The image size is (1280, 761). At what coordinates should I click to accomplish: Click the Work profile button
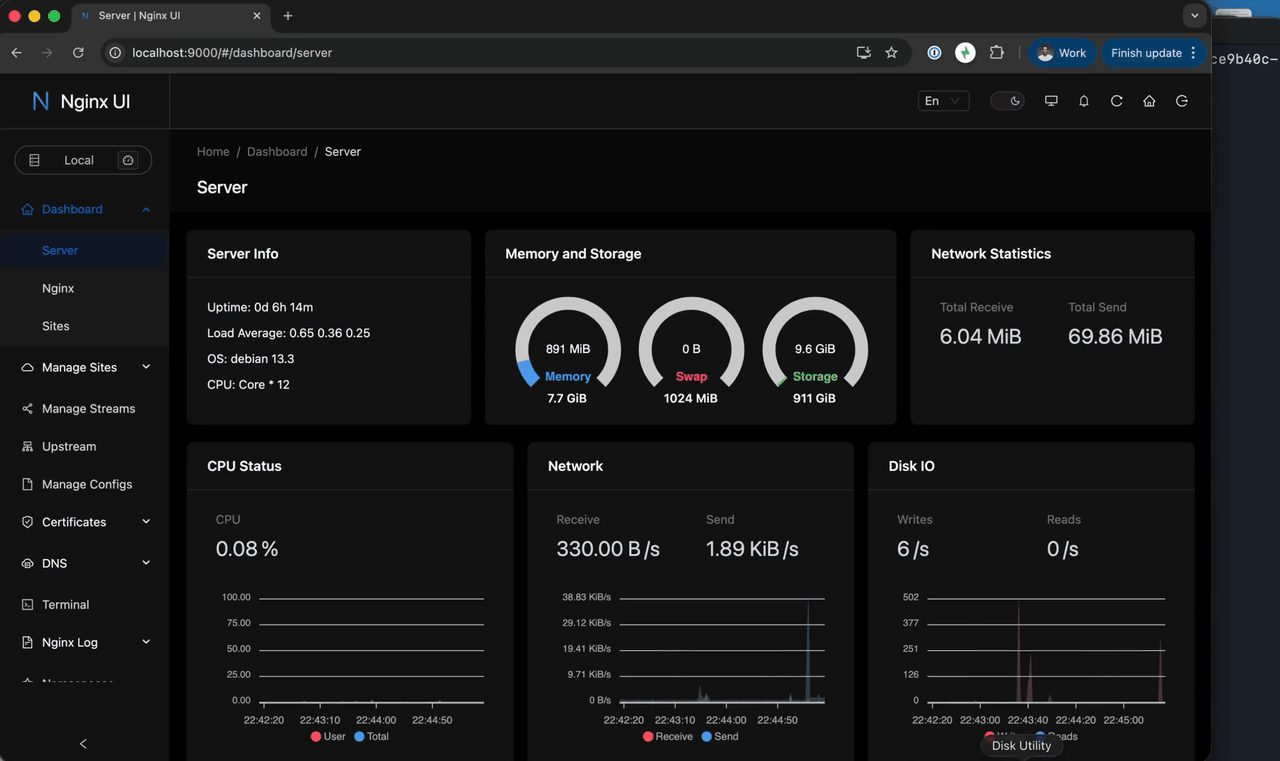tap(1062, 53)
